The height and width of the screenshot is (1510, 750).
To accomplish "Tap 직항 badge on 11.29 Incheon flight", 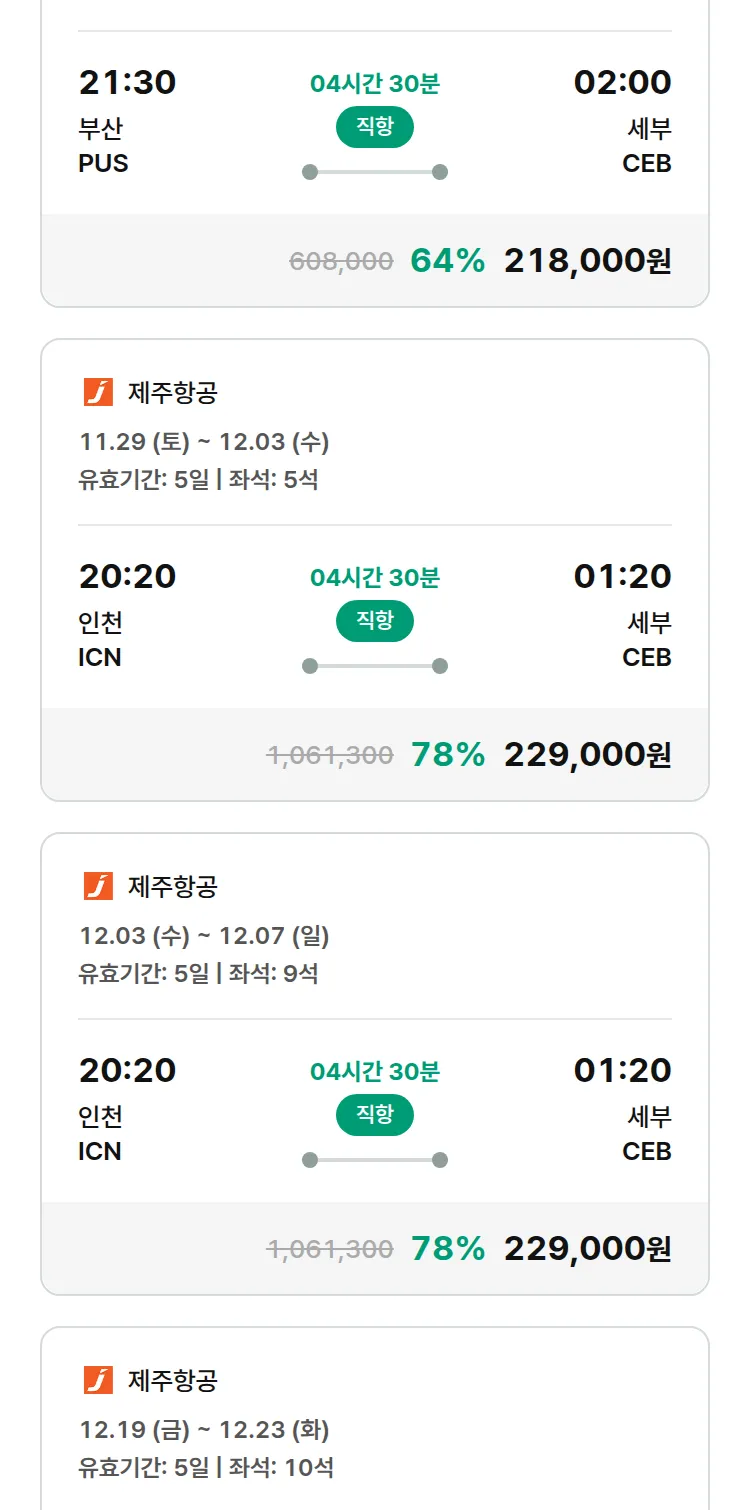I will point(374,621).
